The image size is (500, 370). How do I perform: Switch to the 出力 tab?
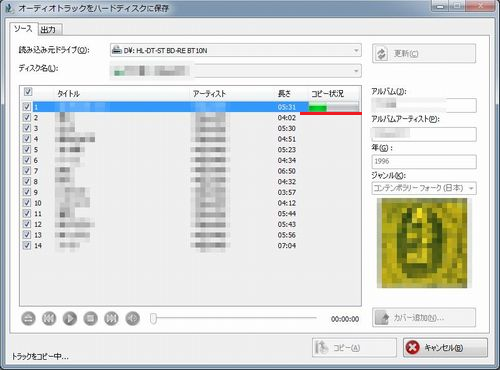coord(49,30)
